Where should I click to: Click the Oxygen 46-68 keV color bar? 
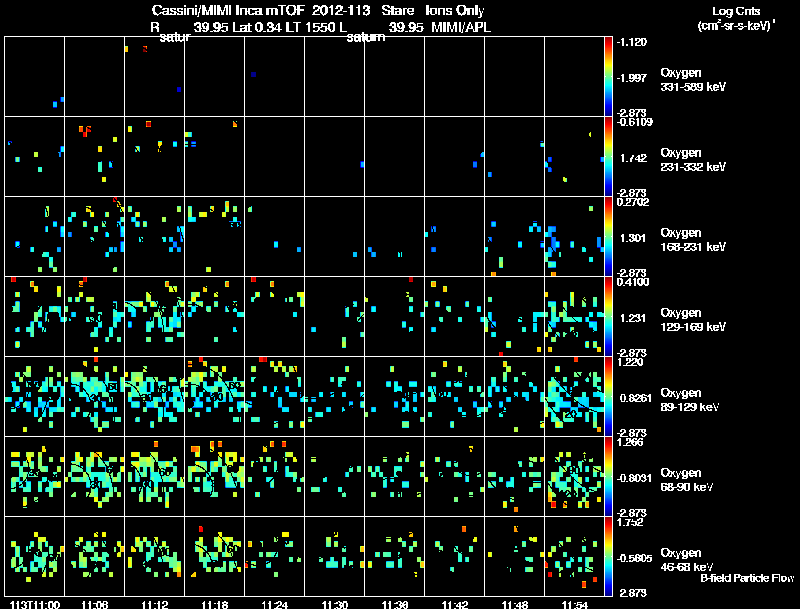608,556
